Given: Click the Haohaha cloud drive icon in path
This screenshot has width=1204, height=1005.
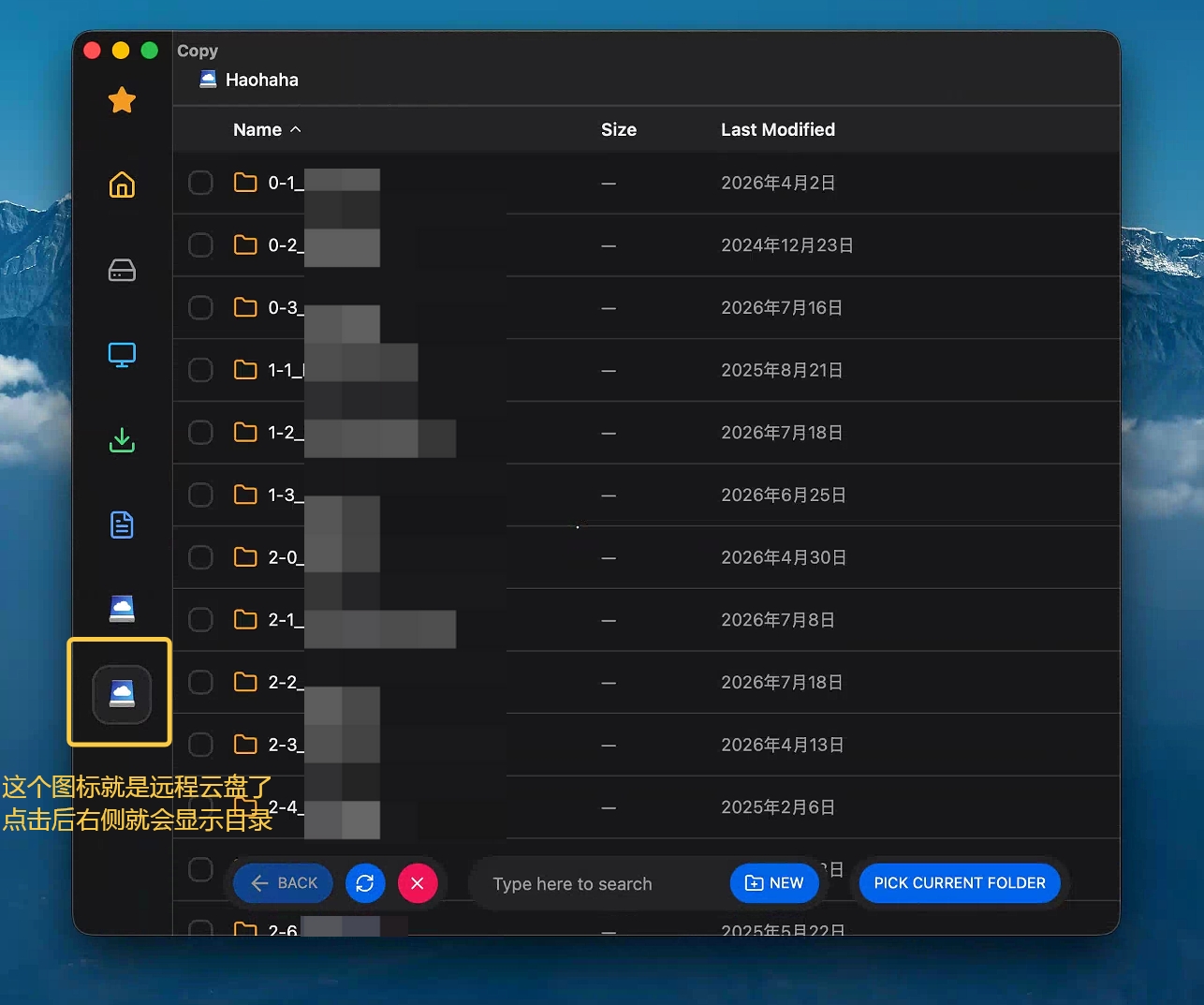Looking at the screenshot, I should [208, 80].
